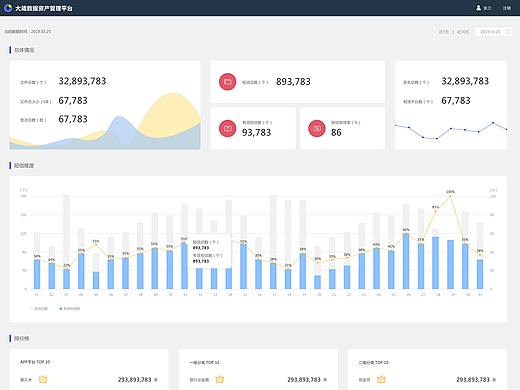Click 293,893,783 in APP platform TOP 10 card

(135, 380)
